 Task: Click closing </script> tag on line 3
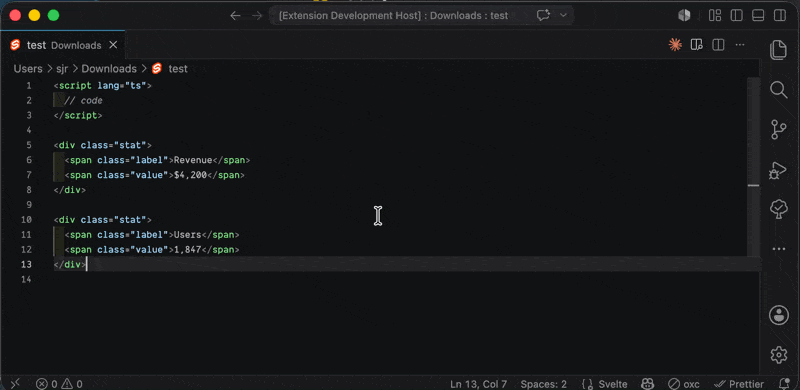[78, 115]
